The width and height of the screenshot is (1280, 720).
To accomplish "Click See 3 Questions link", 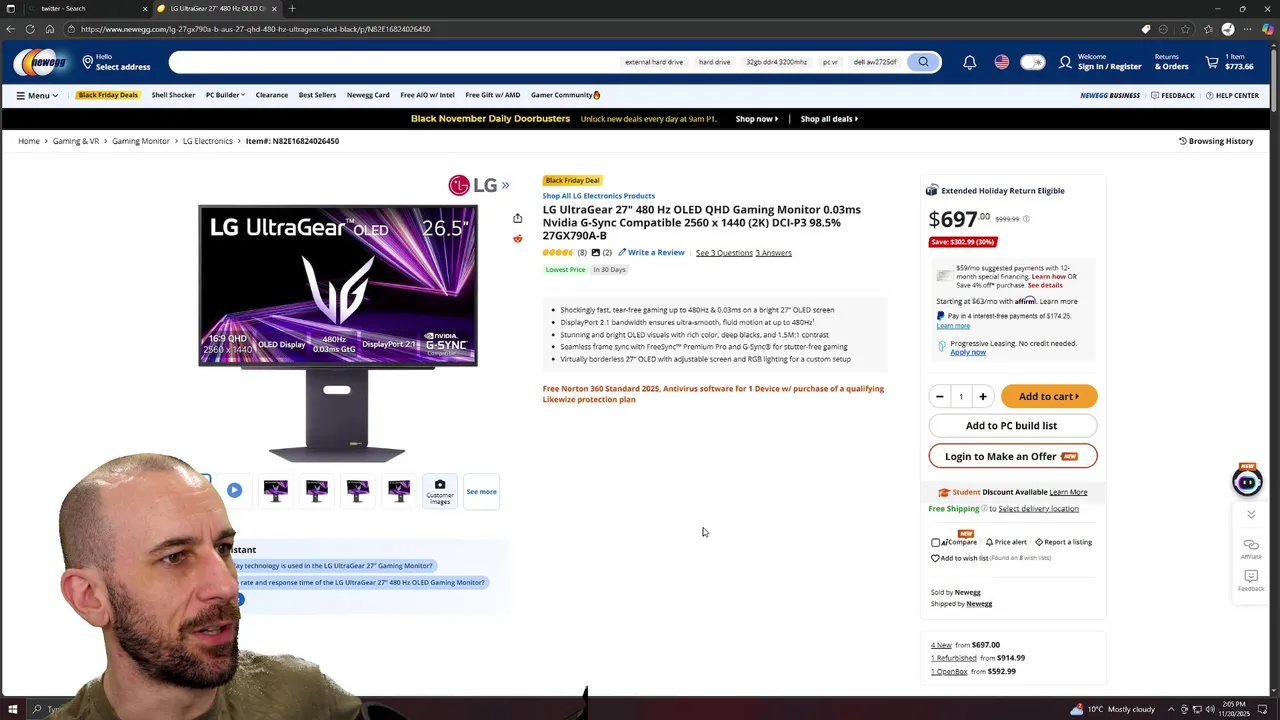I will click(x=724, y=253).
